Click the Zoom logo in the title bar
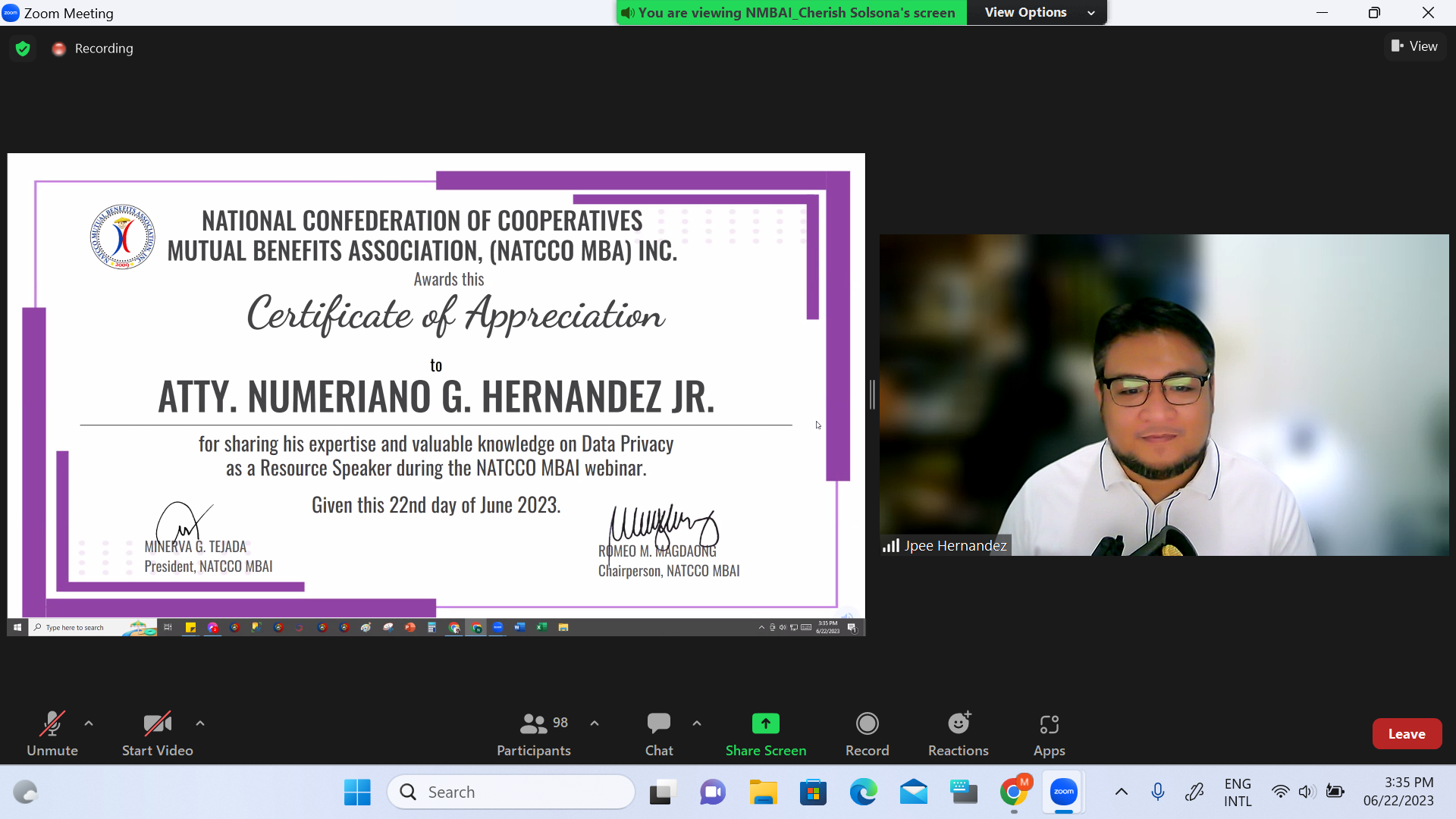Viewport: 1456px width, 819px height. pyautogui.click(x=11, y=13)
